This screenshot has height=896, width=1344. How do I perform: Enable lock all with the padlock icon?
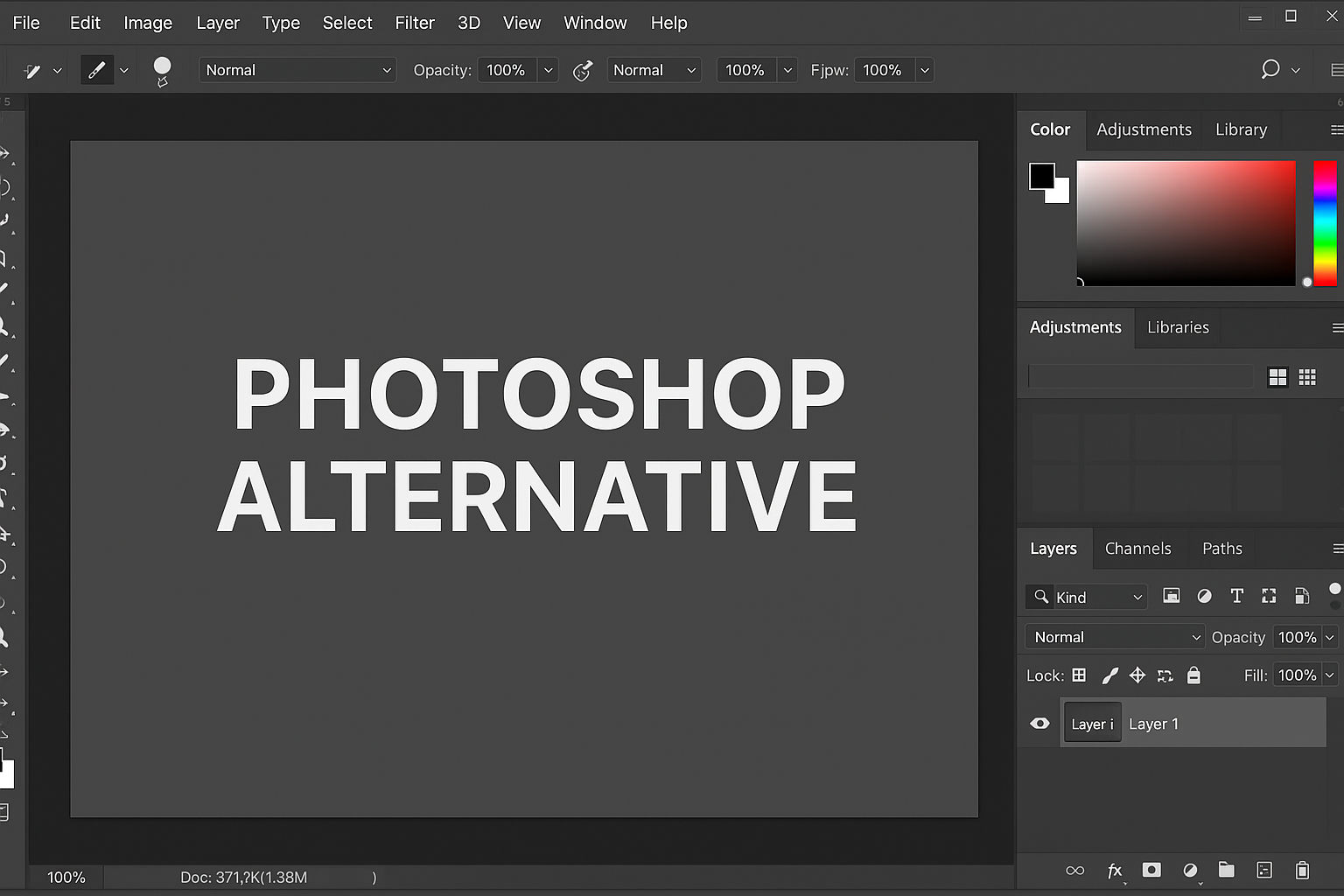1193,675
